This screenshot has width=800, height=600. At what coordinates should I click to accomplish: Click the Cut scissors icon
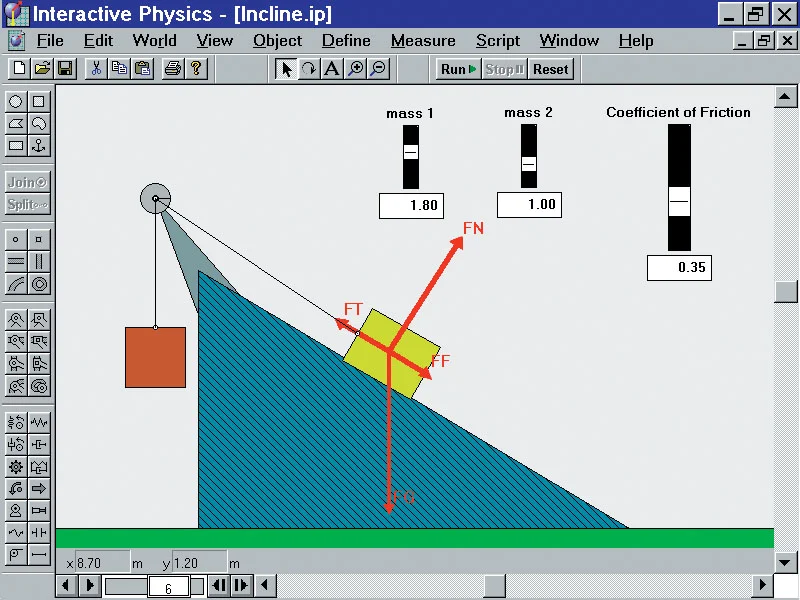click(97, 69)
